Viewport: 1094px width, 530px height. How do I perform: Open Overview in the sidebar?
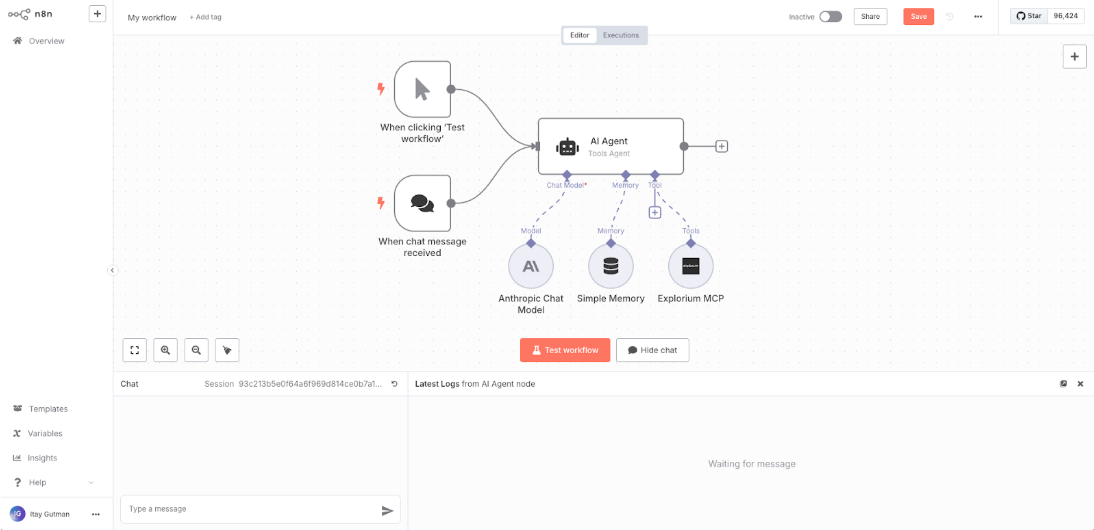coord(39,41)
